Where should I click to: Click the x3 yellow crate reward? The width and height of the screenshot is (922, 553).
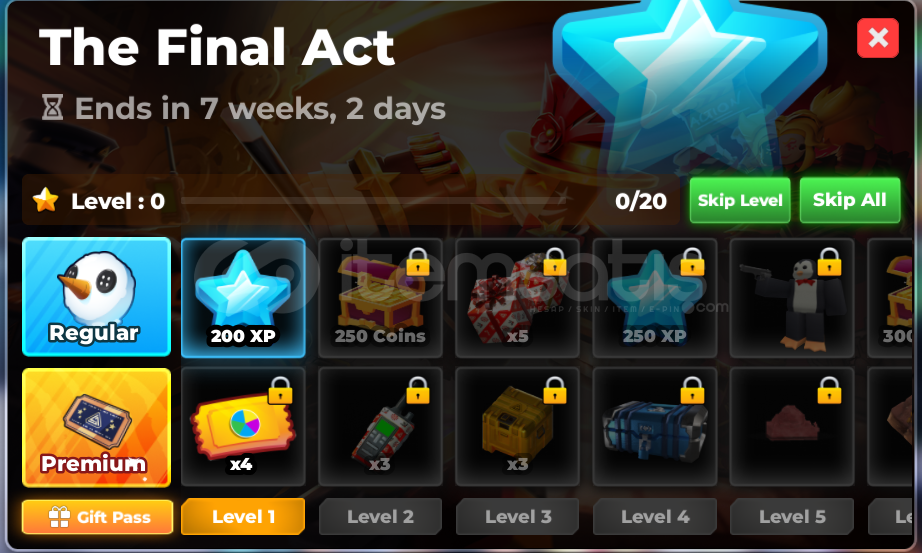[x=517, y=427]
